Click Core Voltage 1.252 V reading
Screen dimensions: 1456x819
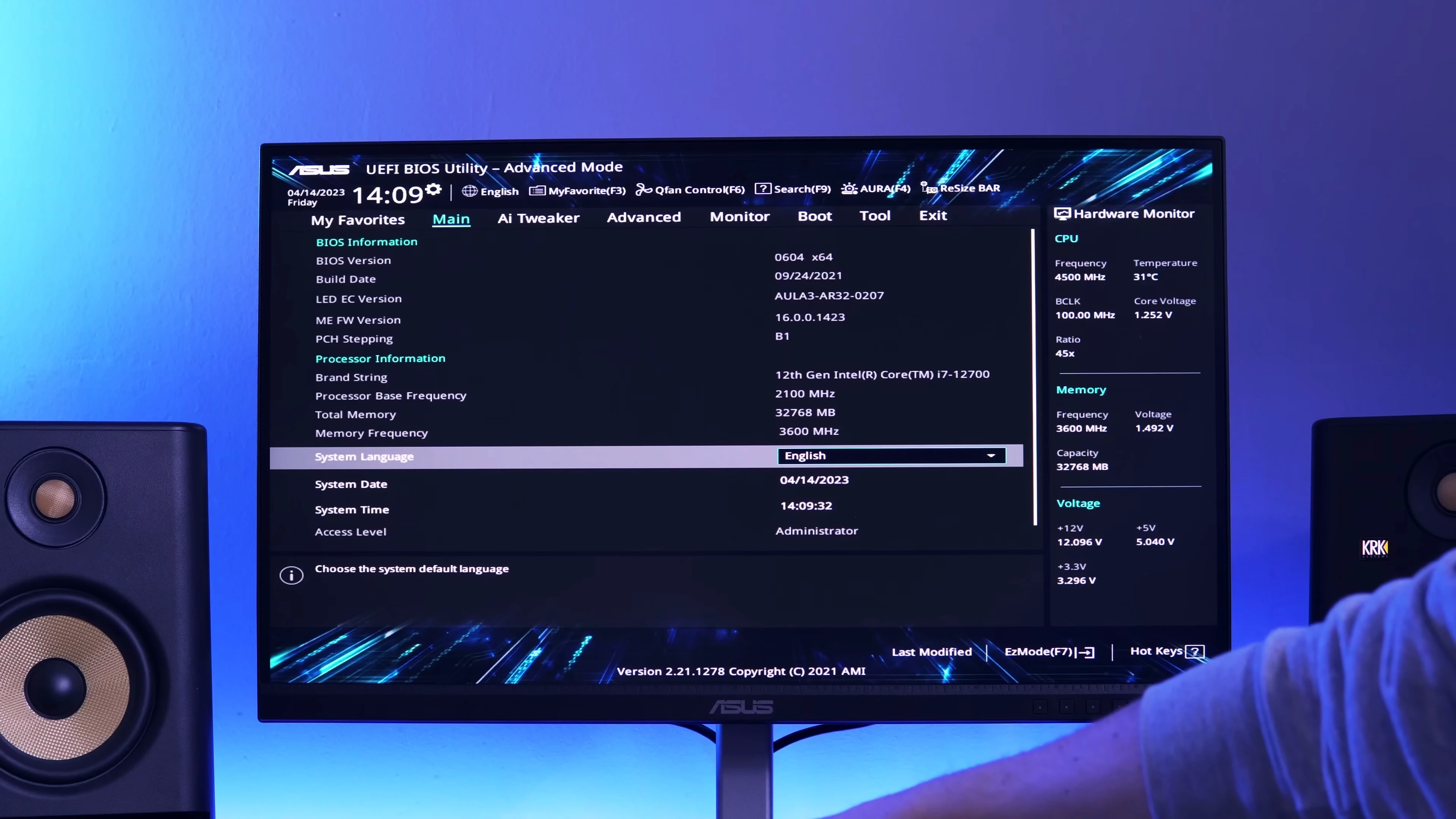coord(1153,315)
